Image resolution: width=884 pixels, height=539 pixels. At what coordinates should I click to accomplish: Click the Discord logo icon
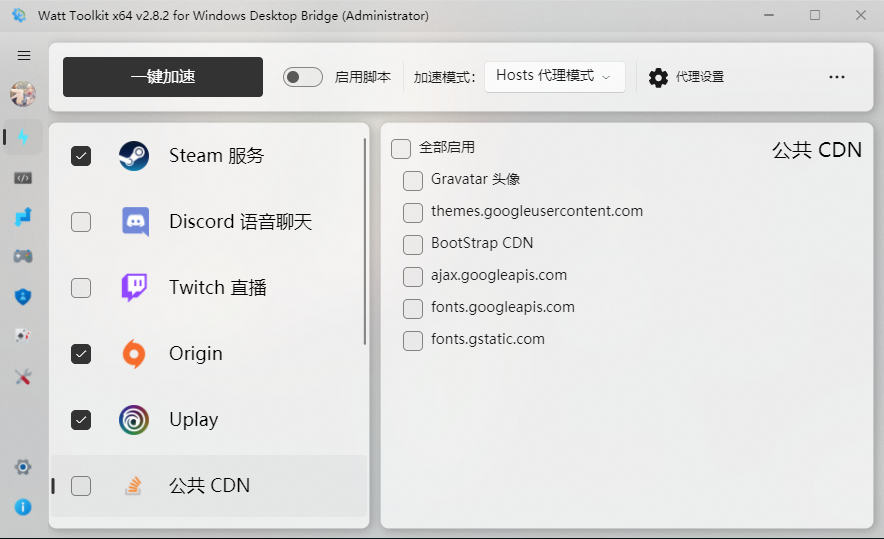(x=135, y=222)
